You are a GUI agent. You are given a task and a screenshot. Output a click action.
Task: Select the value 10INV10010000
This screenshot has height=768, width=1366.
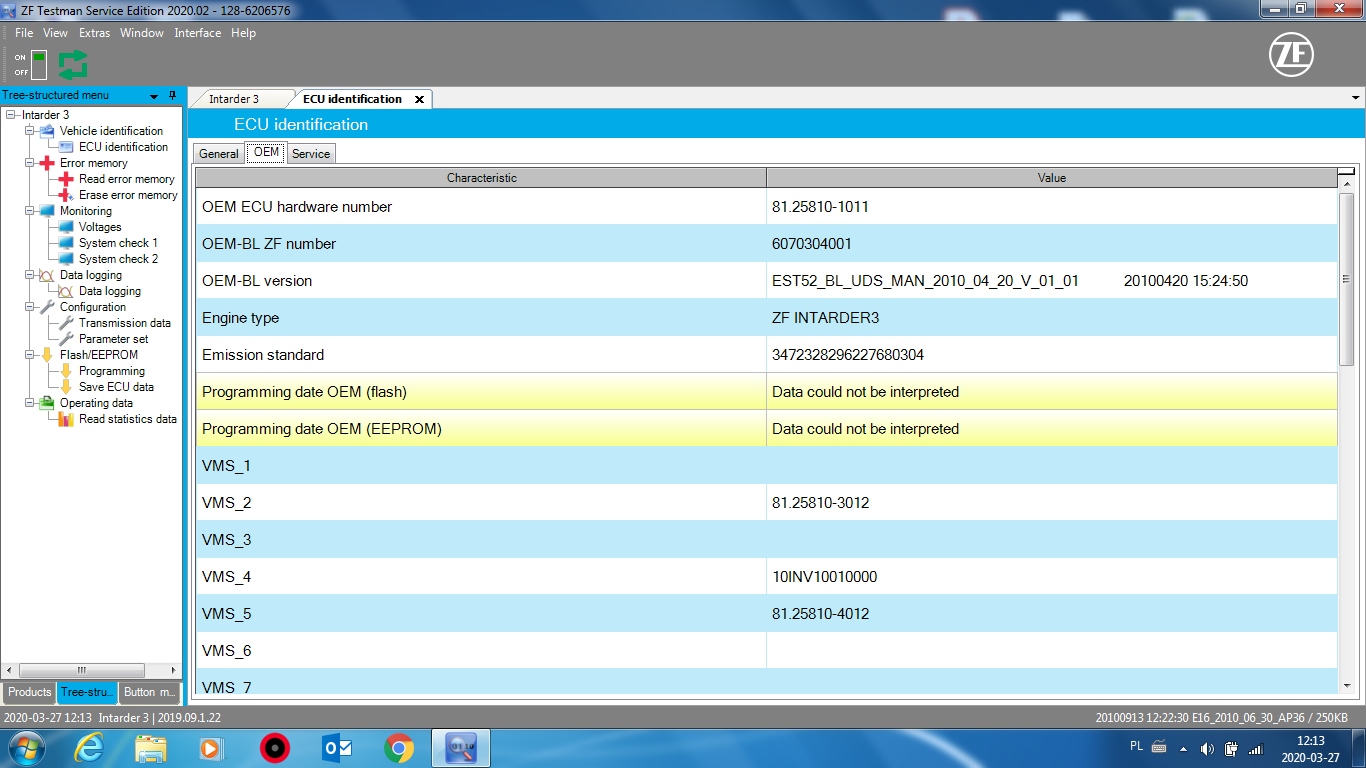point(825,577)
